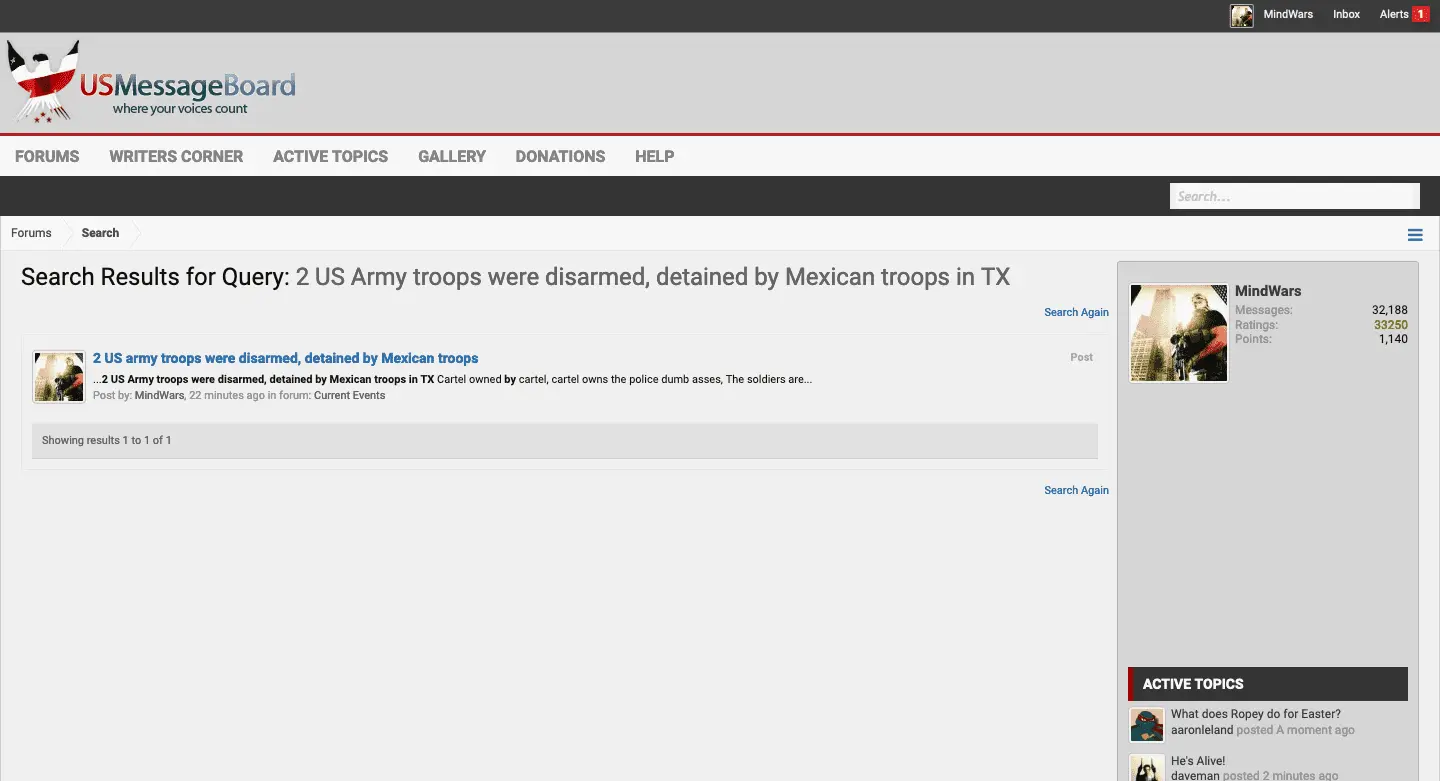Open the FORUMS navigation tab

pos(47,156)
